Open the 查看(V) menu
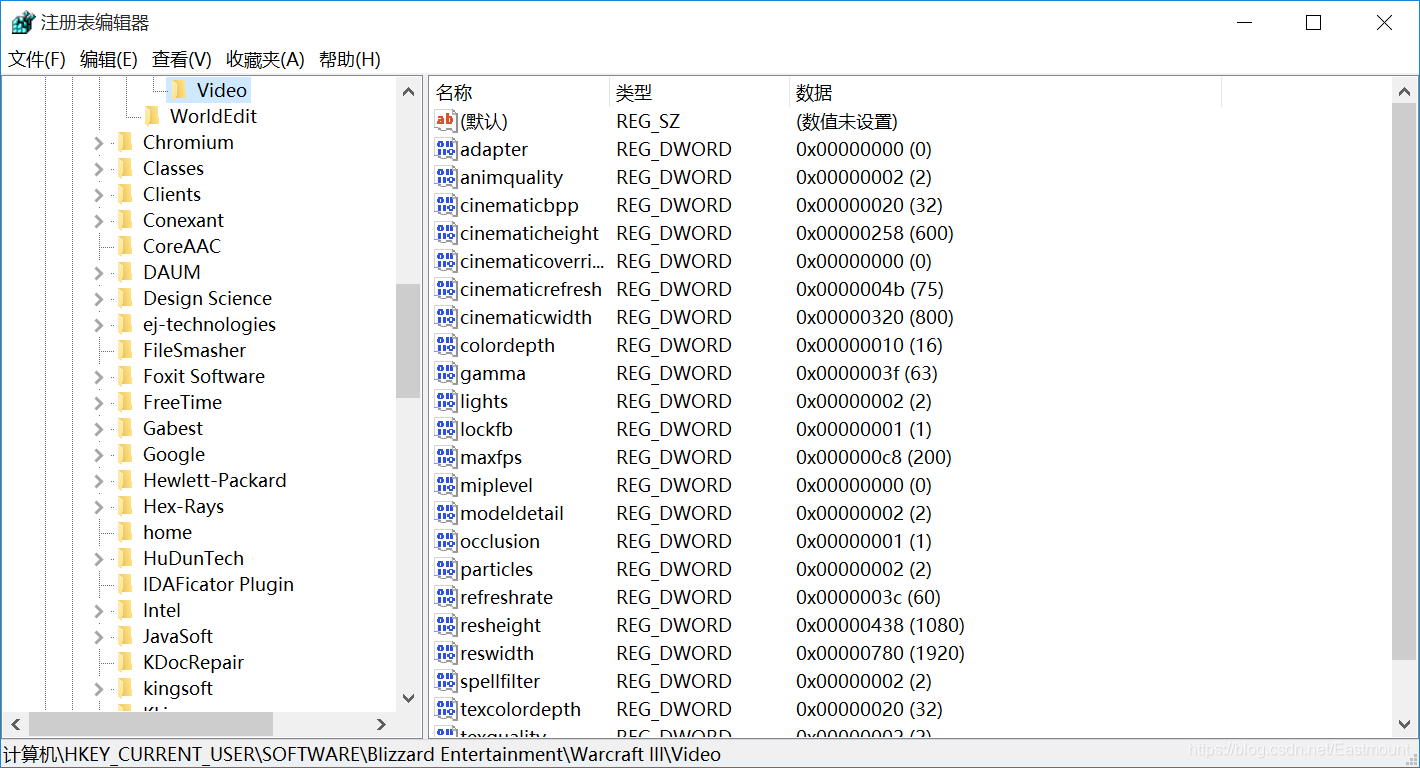Viewport: 1420px width, 768px height. 182,59
